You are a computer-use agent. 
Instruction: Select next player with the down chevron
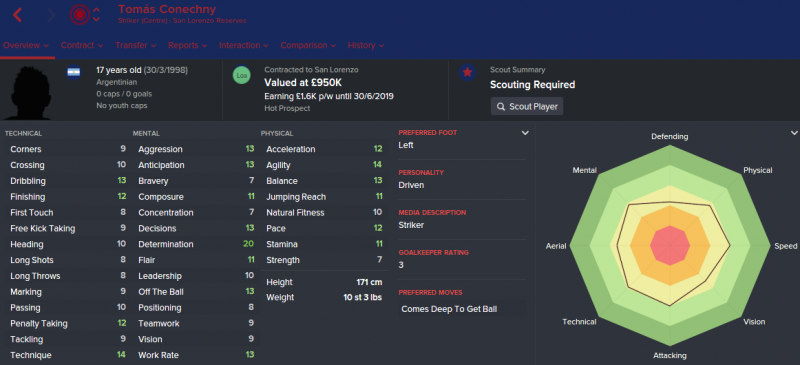(96, 19)
